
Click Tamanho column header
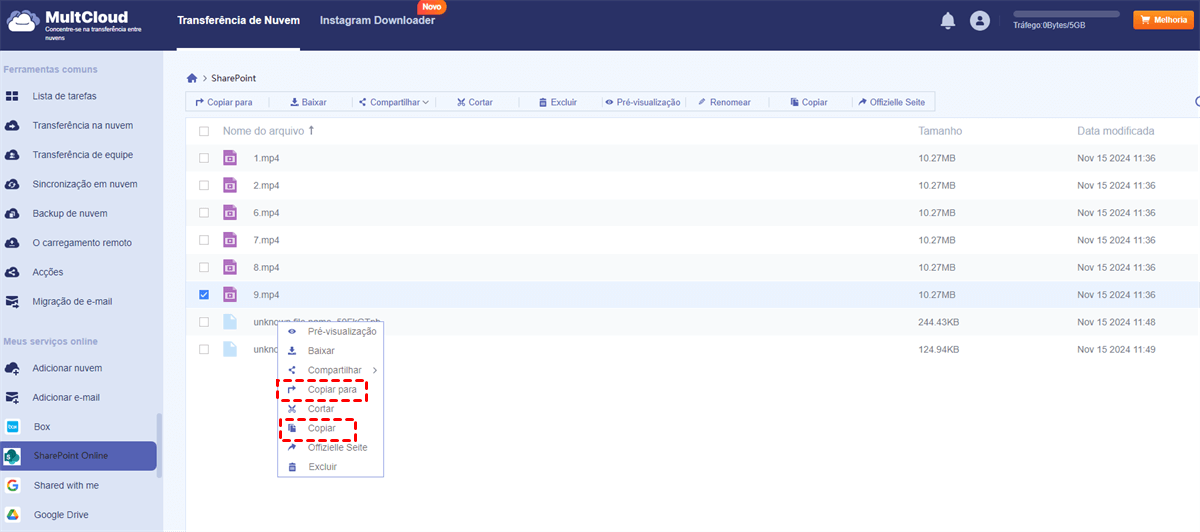pos(940,131)
